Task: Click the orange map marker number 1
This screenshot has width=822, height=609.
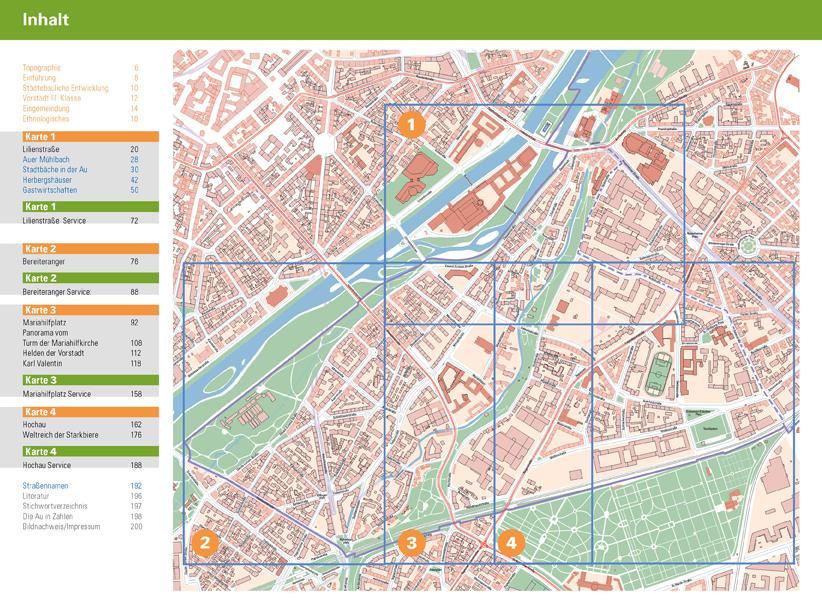Action: coord(412,124)
